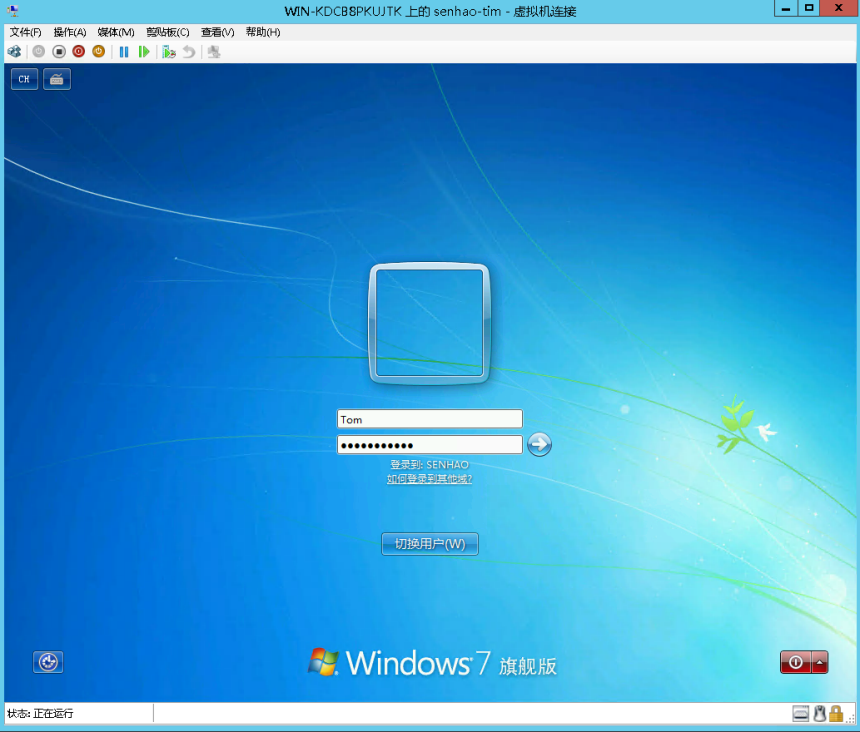Open the on-screen keyboard input icon
Viewport: 860px width, 732px height.
click(x=56, y=79)
